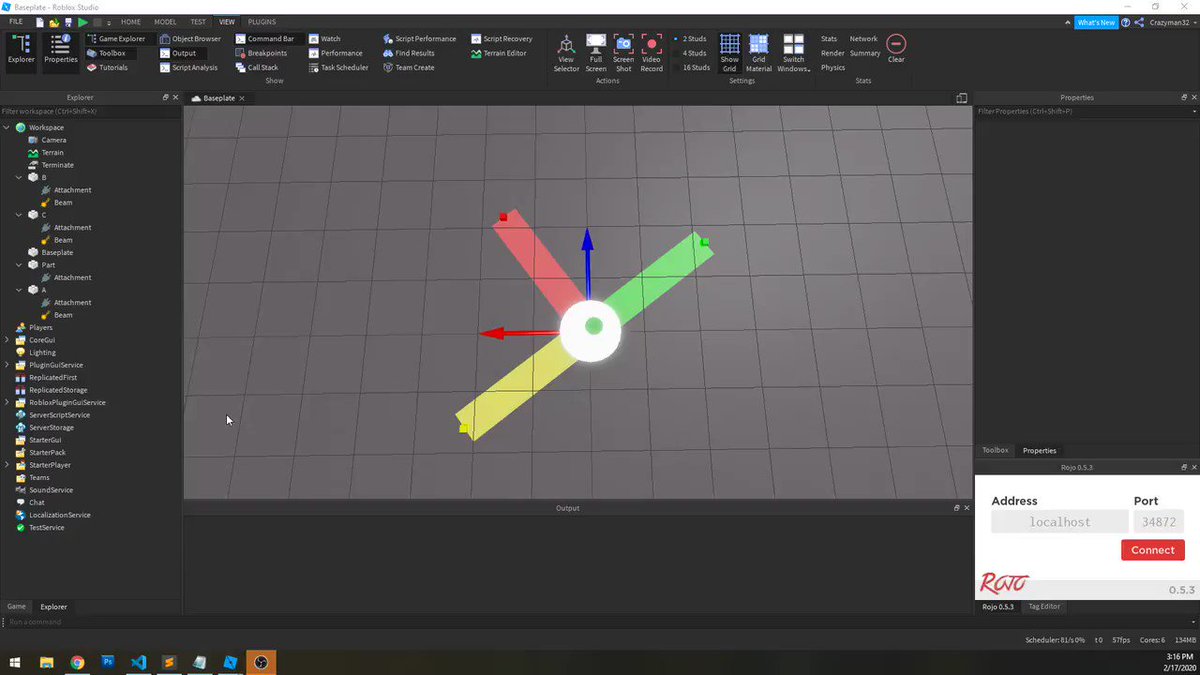1200x675 pixels.
Task: Start Video Record
Action: point(652,53)
